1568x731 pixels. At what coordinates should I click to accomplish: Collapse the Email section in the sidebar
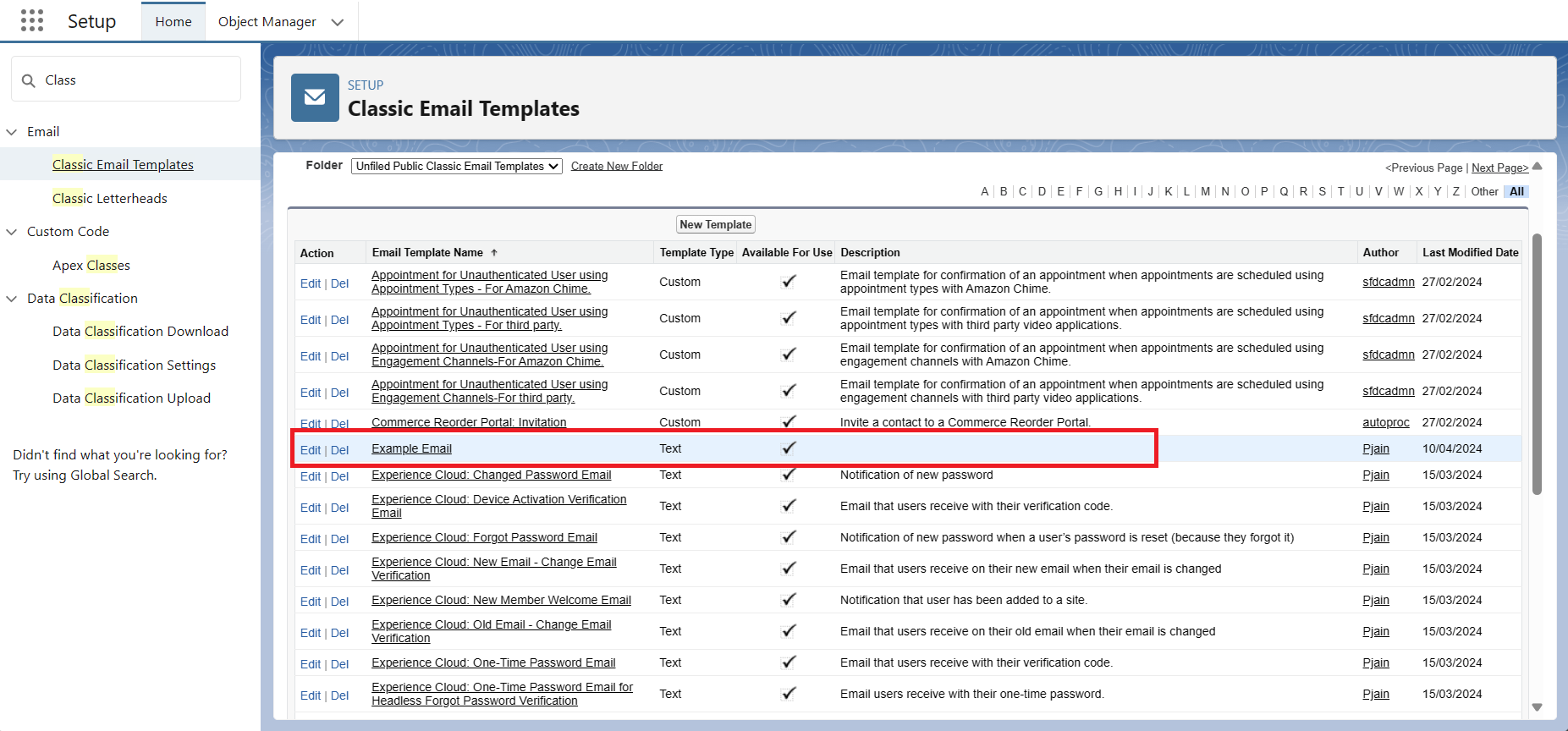click(x=12, y=132)
